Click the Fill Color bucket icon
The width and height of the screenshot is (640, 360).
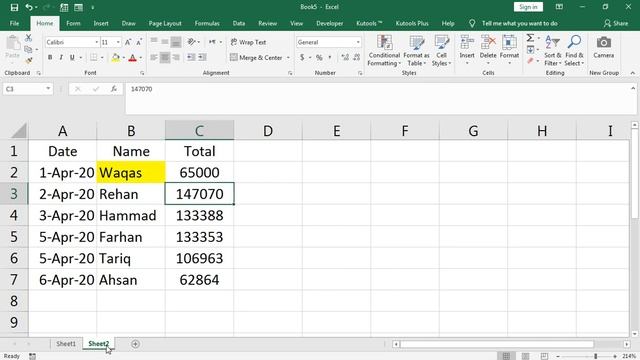(x=116, y=58)
